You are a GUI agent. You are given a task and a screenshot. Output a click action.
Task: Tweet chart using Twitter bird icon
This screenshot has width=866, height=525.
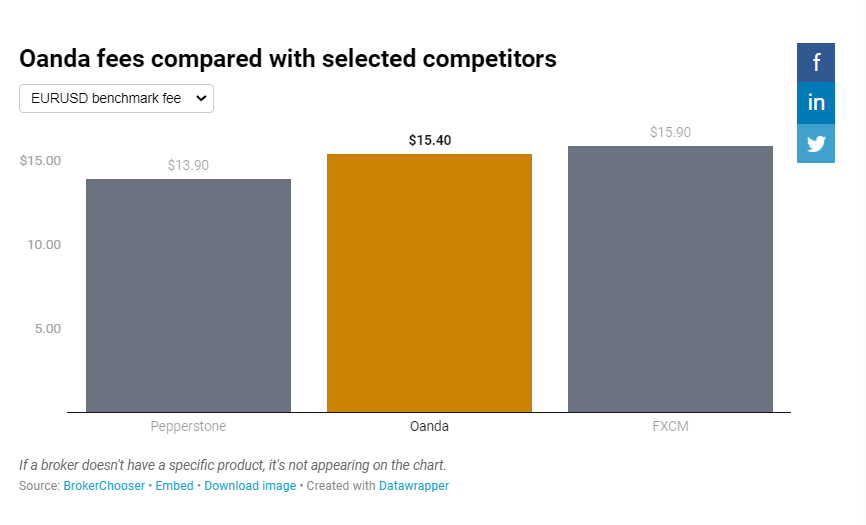(x=816, y=144)
